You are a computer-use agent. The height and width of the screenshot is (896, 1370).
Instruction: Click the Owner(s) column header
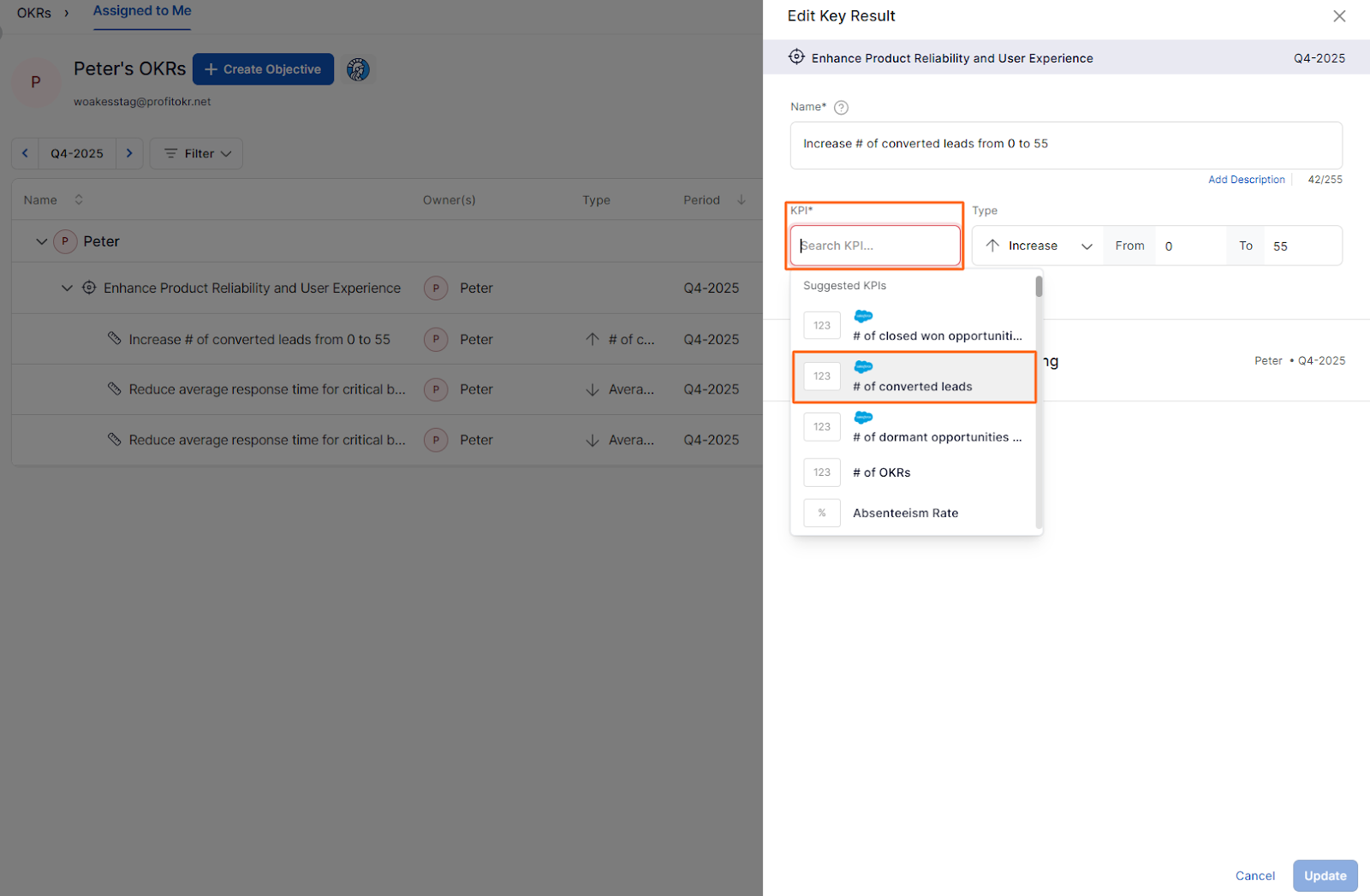449,200
